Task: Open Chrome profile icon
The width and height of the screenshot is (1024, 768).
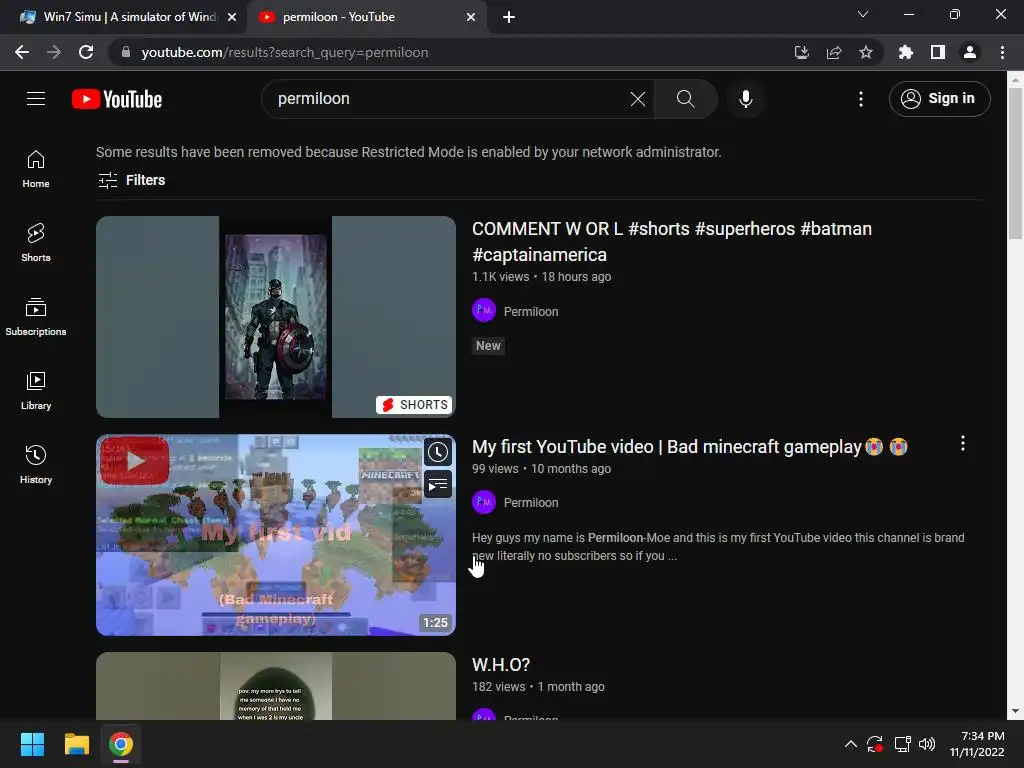Action: 969,52
